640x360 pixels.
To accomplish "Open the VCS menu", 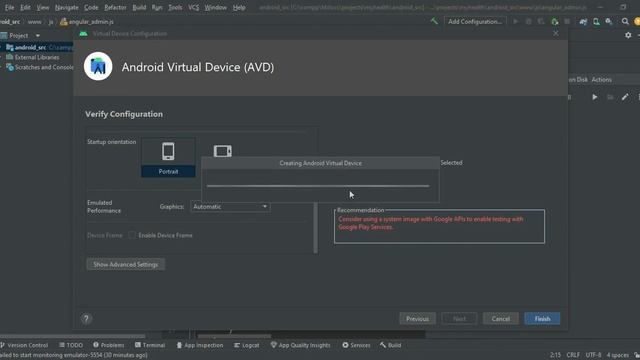I will (x=193, y=7).
